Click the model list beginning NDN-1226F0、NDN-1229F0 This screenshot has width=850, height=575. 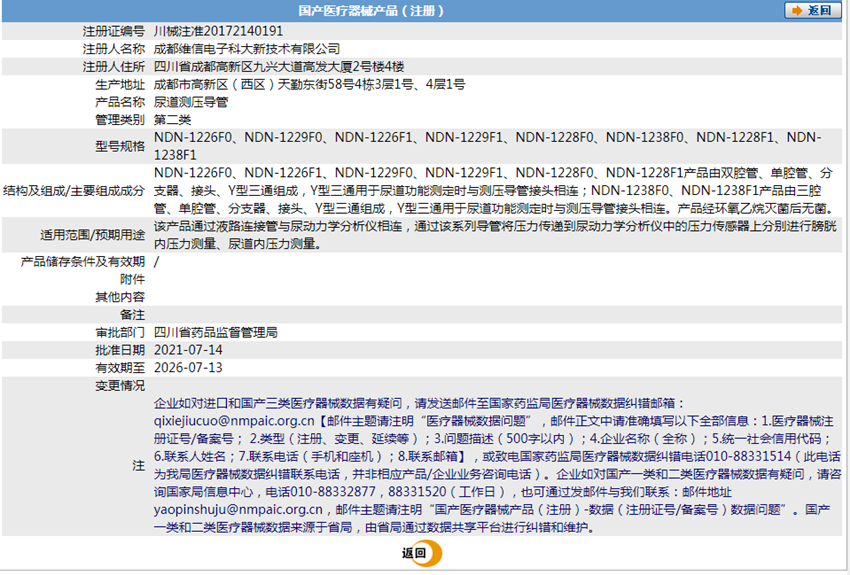click(x=488, y=146)
